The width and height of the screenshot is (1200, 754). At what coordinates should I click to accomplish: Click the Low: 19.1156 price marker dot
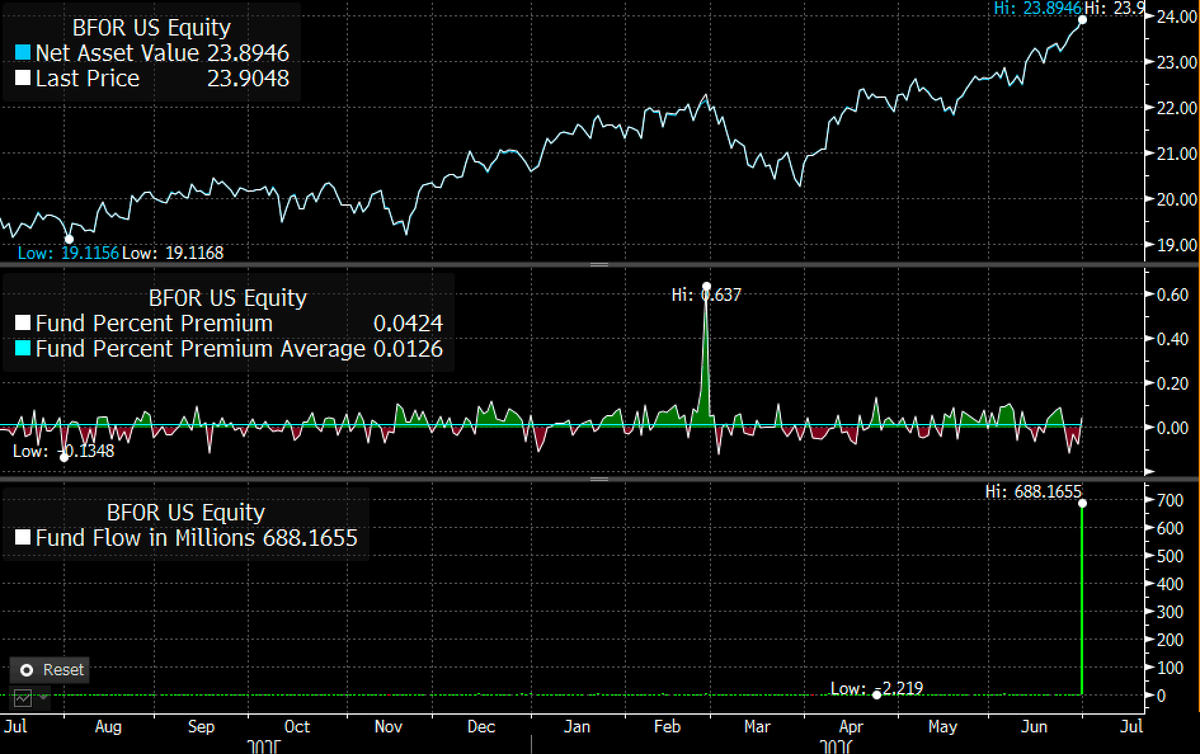69,238
